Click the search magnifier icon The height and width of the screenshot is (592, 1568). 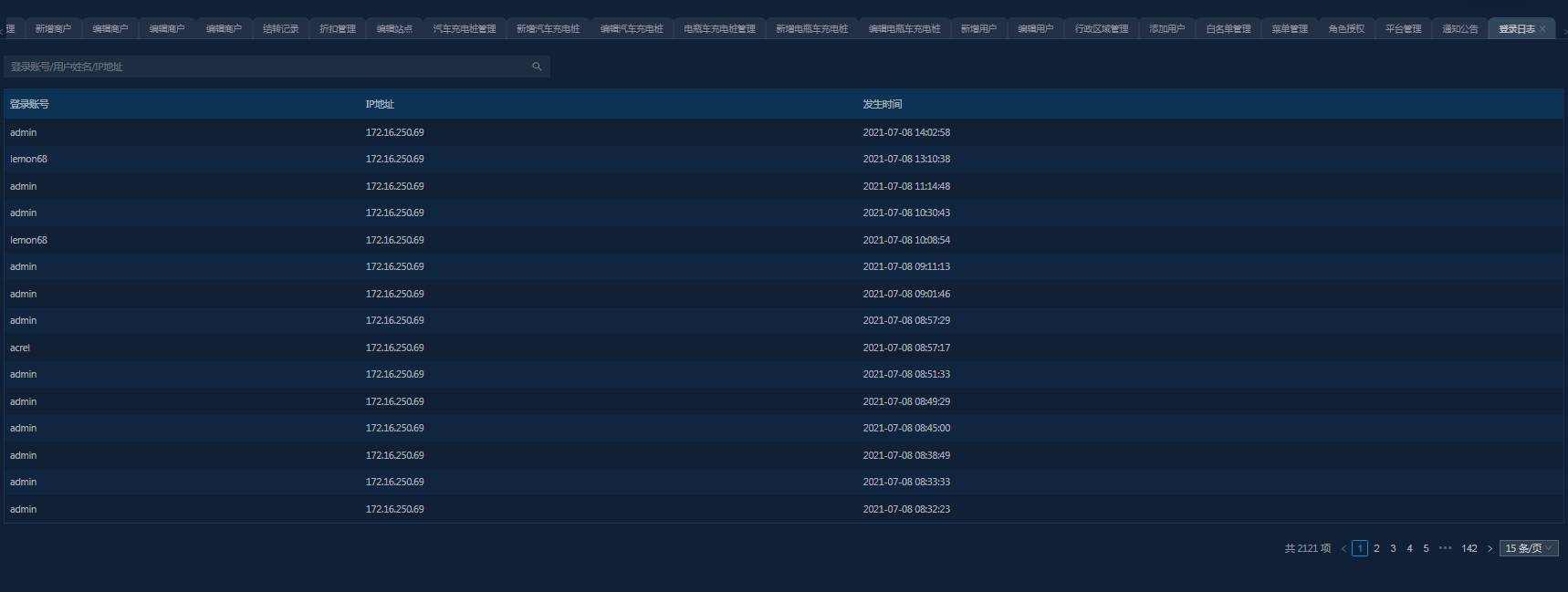pyautogui.click(x=537, y=67)
